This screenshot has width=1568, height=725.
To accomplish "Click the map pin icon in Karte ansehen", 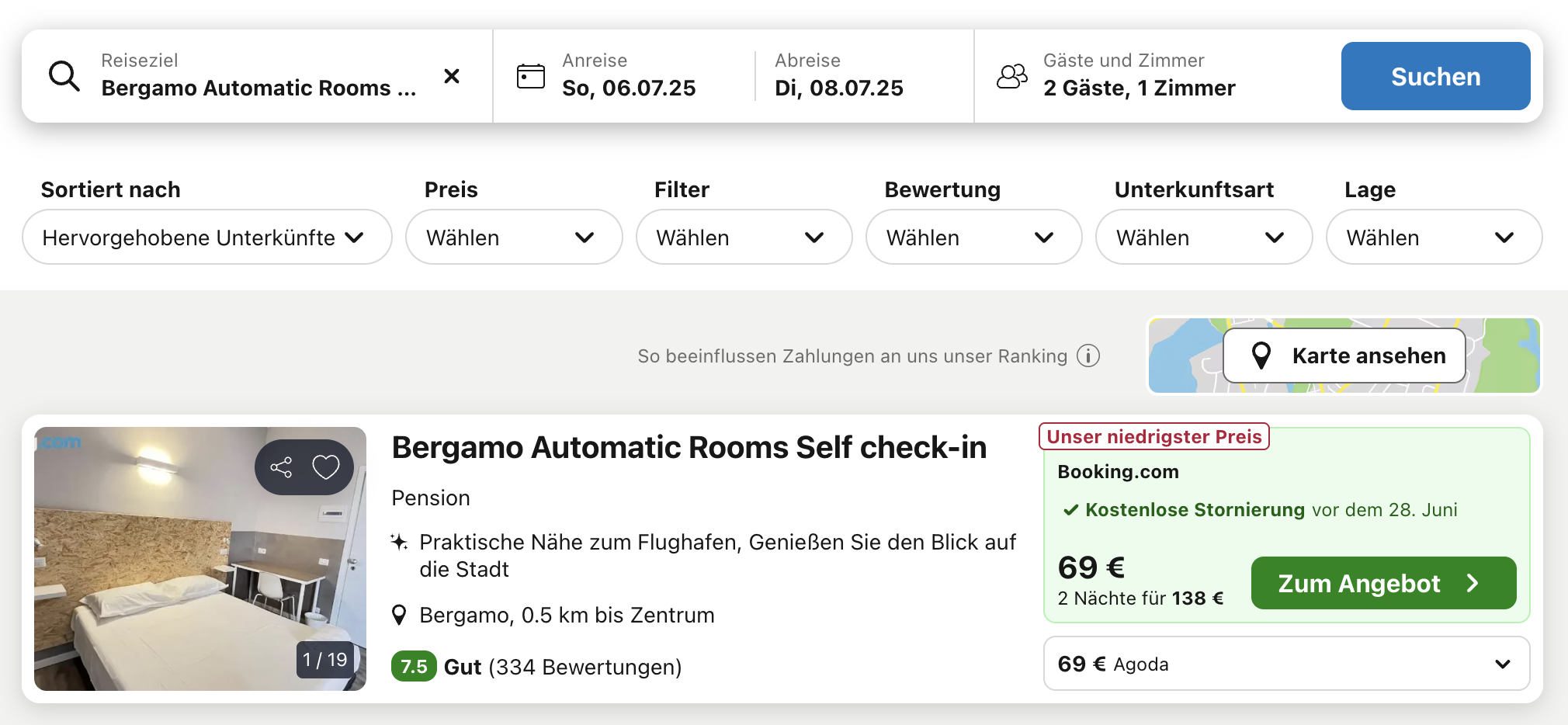I will pyautogui.click(x=1261, y=356).
